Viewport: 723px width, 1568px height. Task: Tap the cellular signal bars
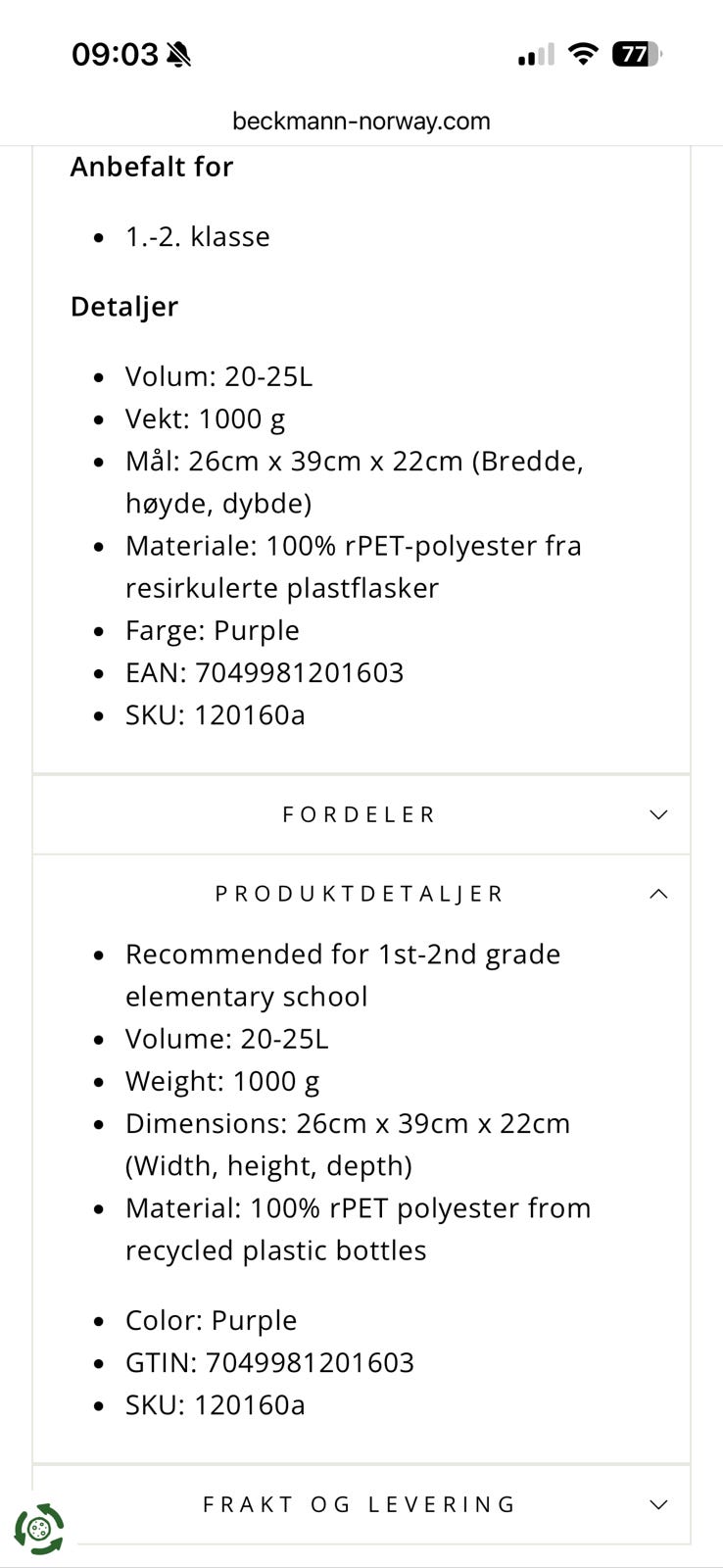[535, 55]
